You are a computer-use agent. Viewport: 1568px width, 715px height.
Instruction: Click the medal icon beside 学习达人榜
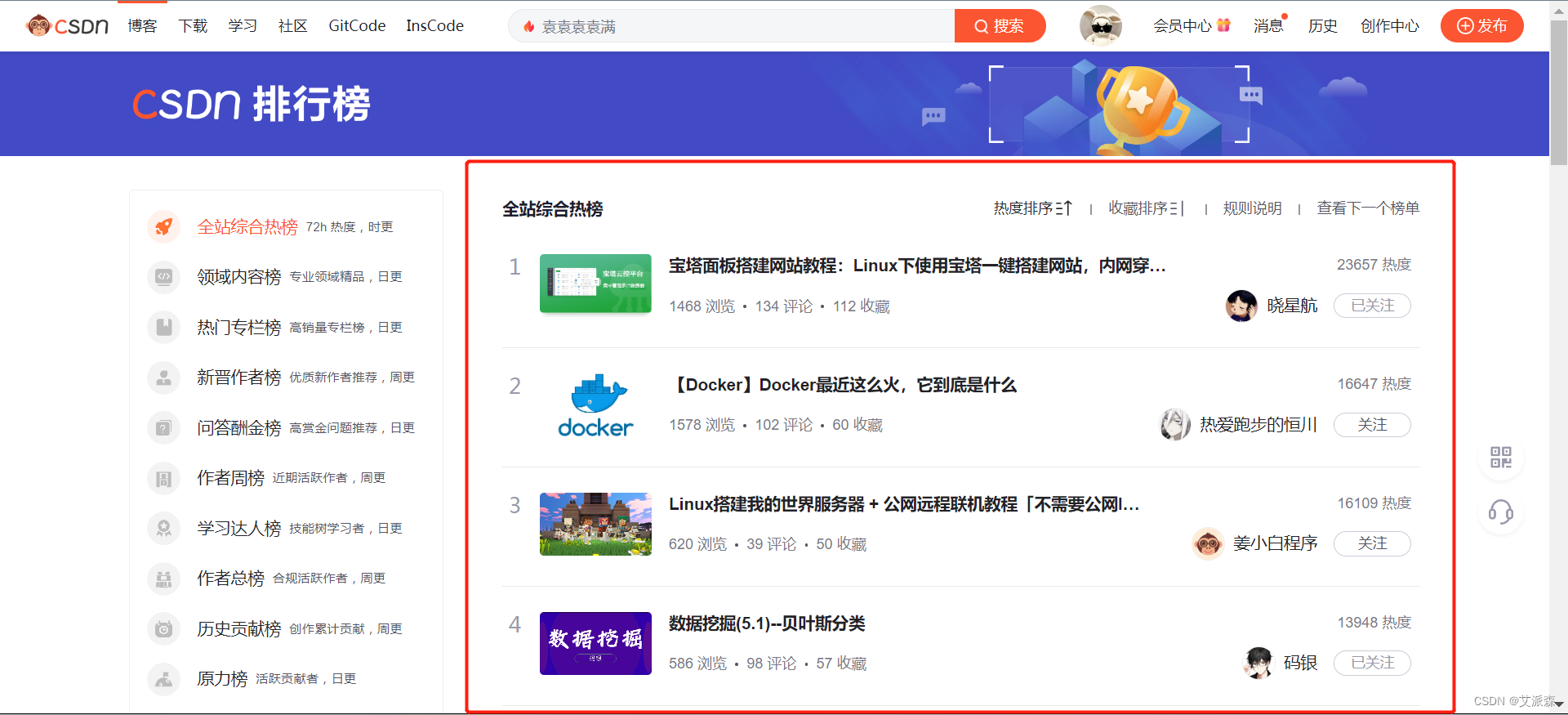[163, 529]
